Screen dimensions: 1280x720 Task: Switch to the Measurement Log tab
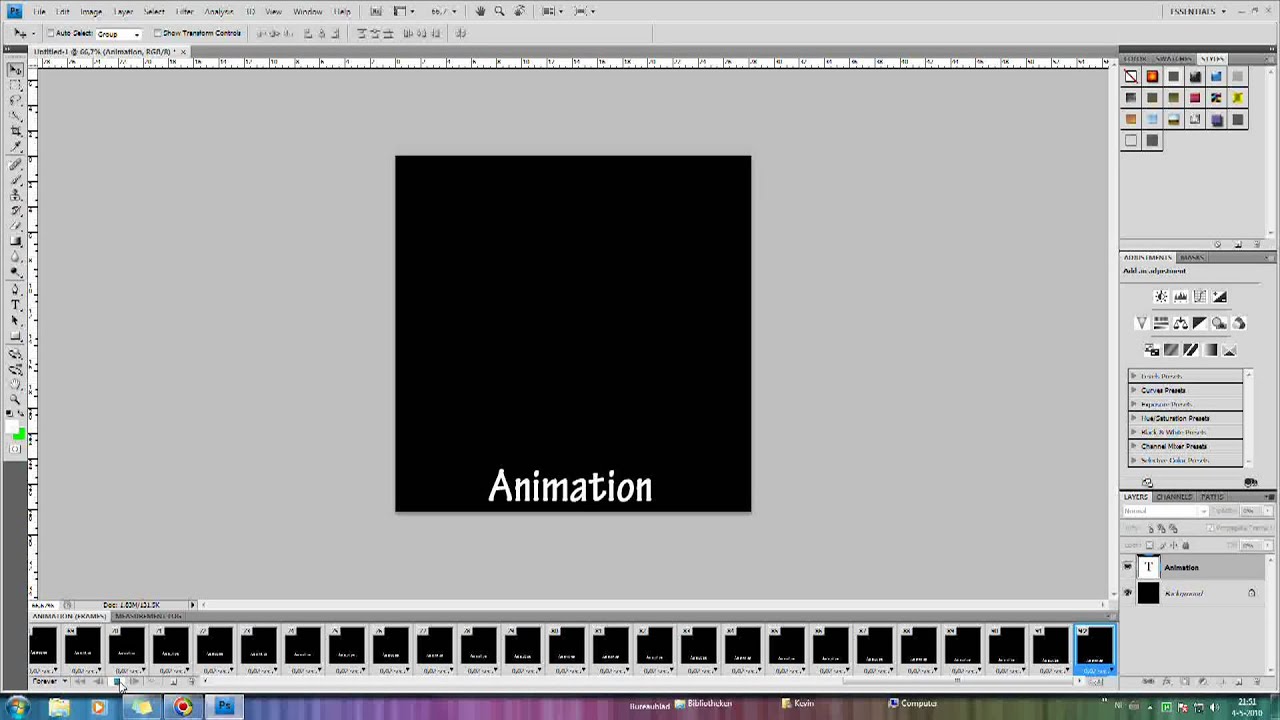(148, 616)
